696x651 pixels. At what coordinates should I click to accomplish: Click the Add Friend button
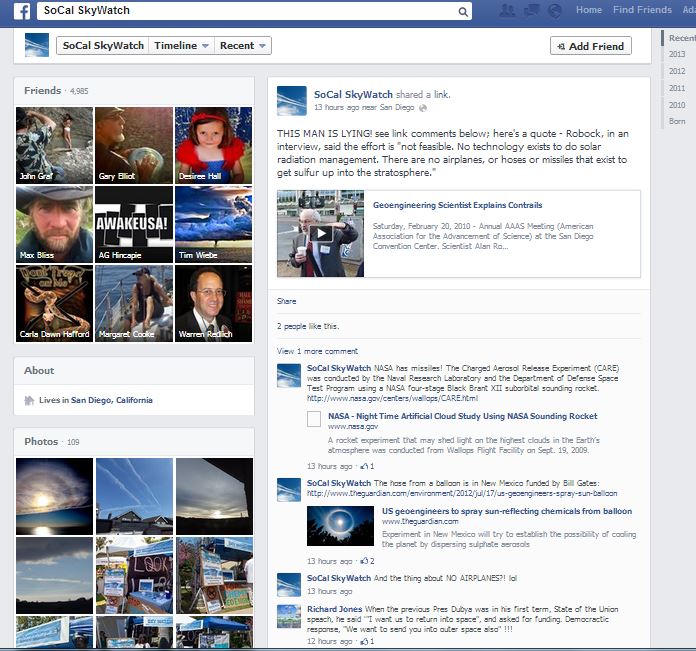(x=590, y=46)
